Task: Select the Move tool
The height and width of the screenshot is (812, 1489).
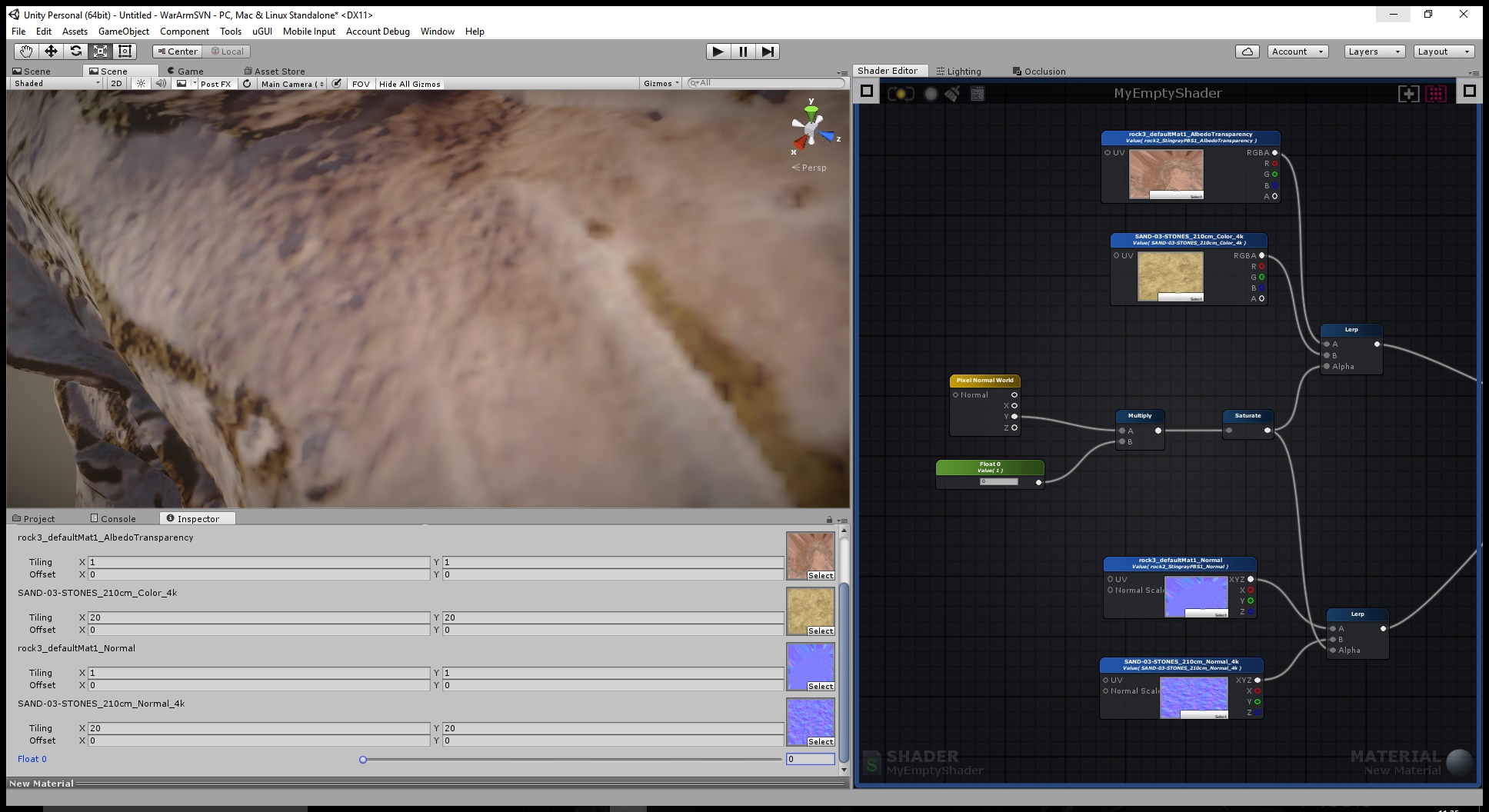Action: pyautogui.click(x=51, y=52)
